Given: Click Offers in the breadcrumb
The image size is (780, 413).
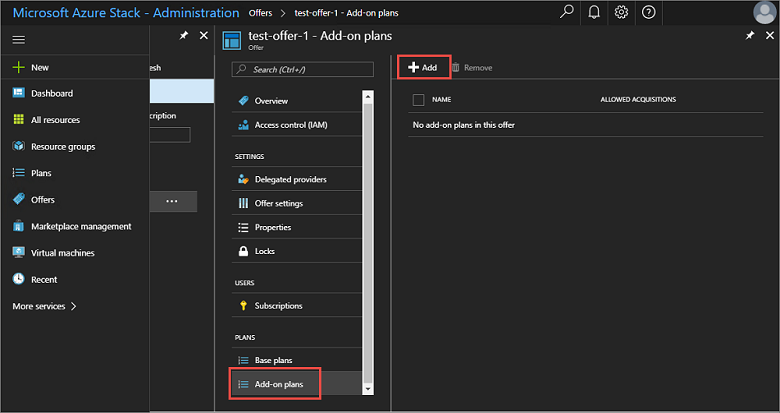Looking at the screenshot, I should (259, 12).
